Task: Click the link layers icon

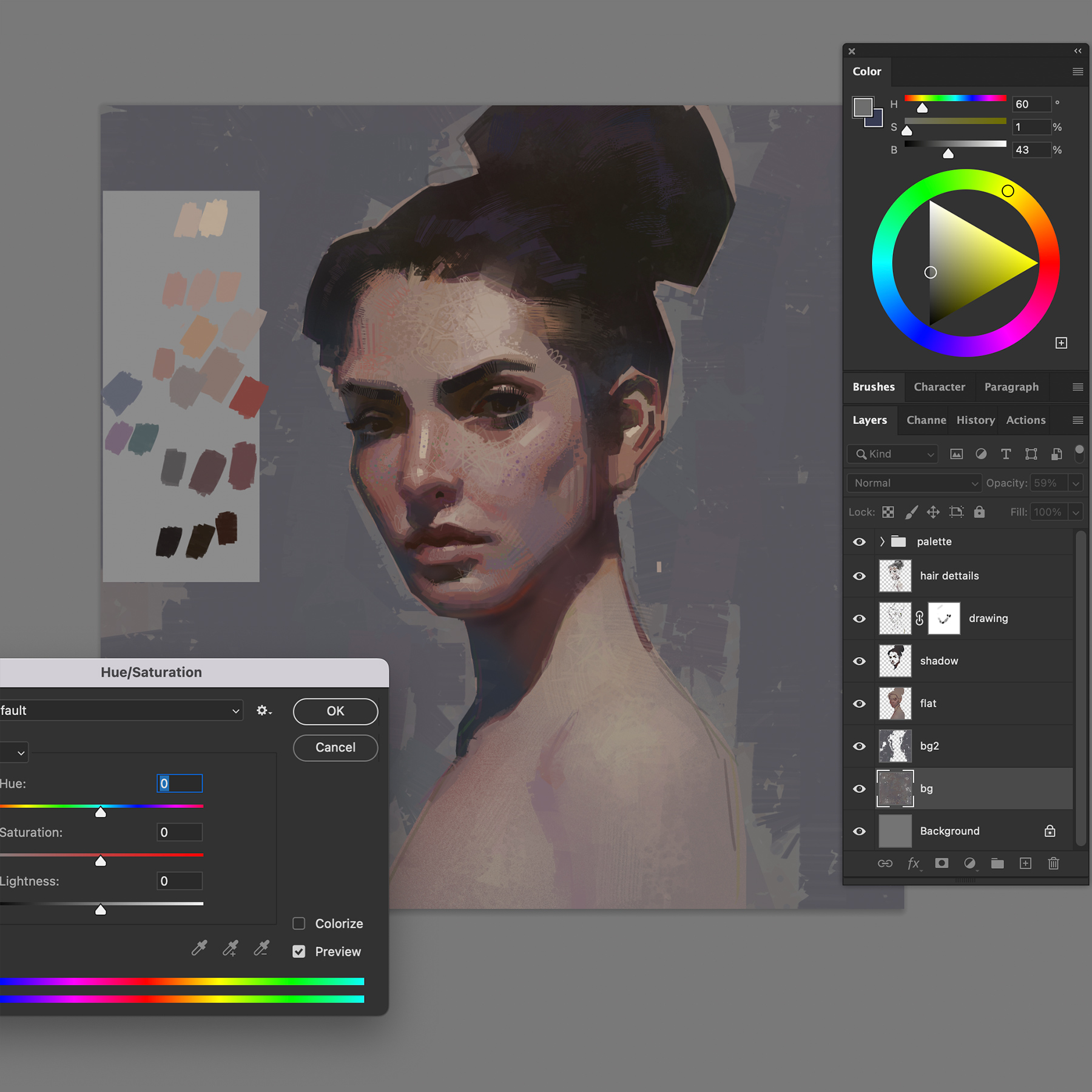Action: point(885,863)
